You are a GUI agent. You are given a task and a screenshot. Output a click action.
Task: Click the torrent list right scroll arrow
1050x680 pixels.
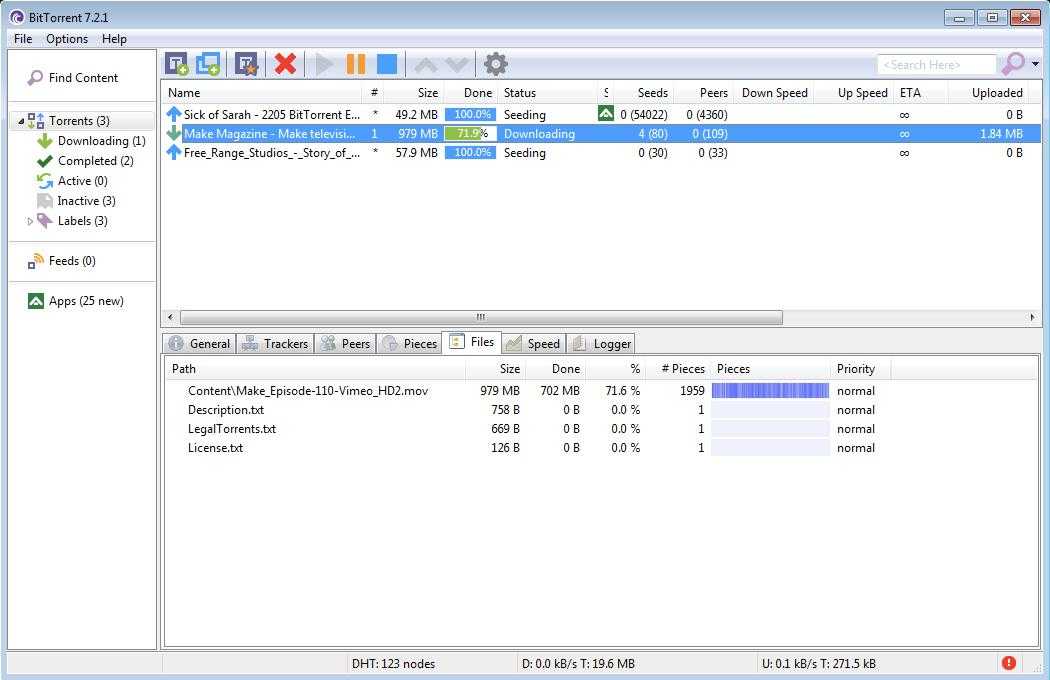pos(1032,317)
